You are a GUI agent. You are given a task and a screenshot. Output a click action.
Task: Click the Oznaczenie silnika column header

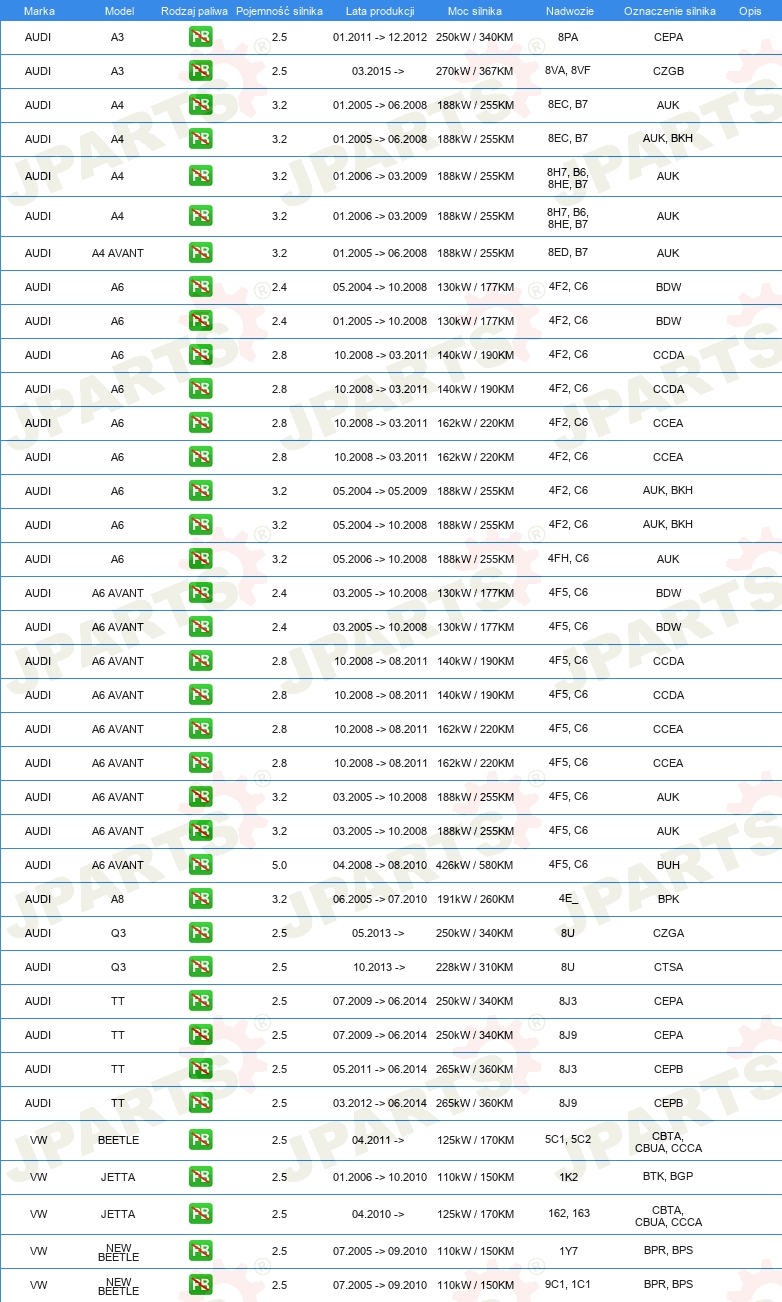click(669, 10)
